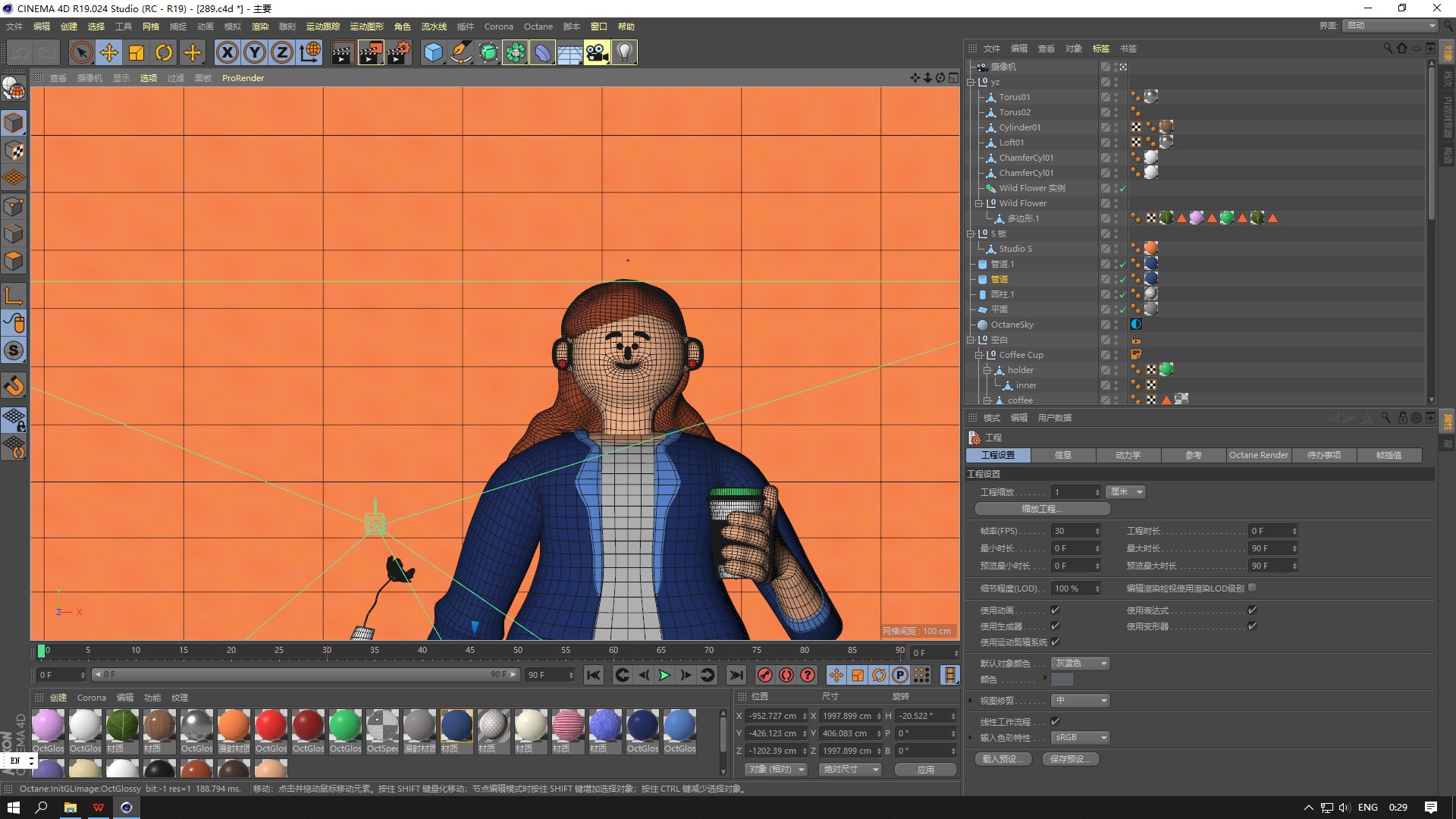The height and width of the screenshot is (819, 1456).
Task: Play the animation forward
Action: (664, 675)
